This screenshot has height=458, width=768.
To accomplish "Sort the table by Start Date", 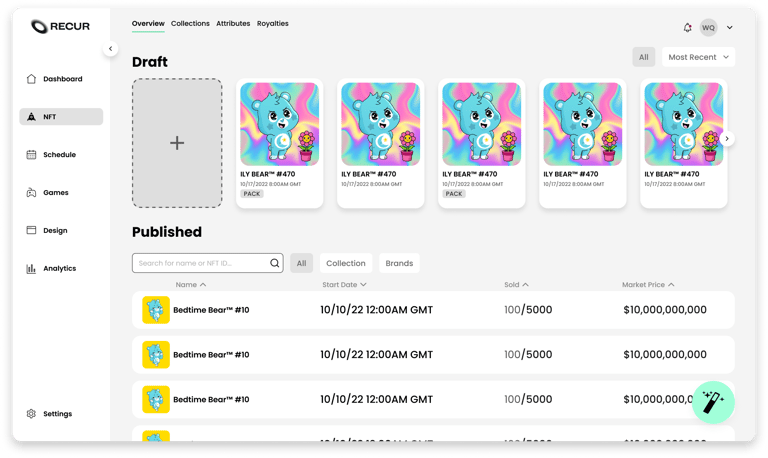I will pos(344,285).
